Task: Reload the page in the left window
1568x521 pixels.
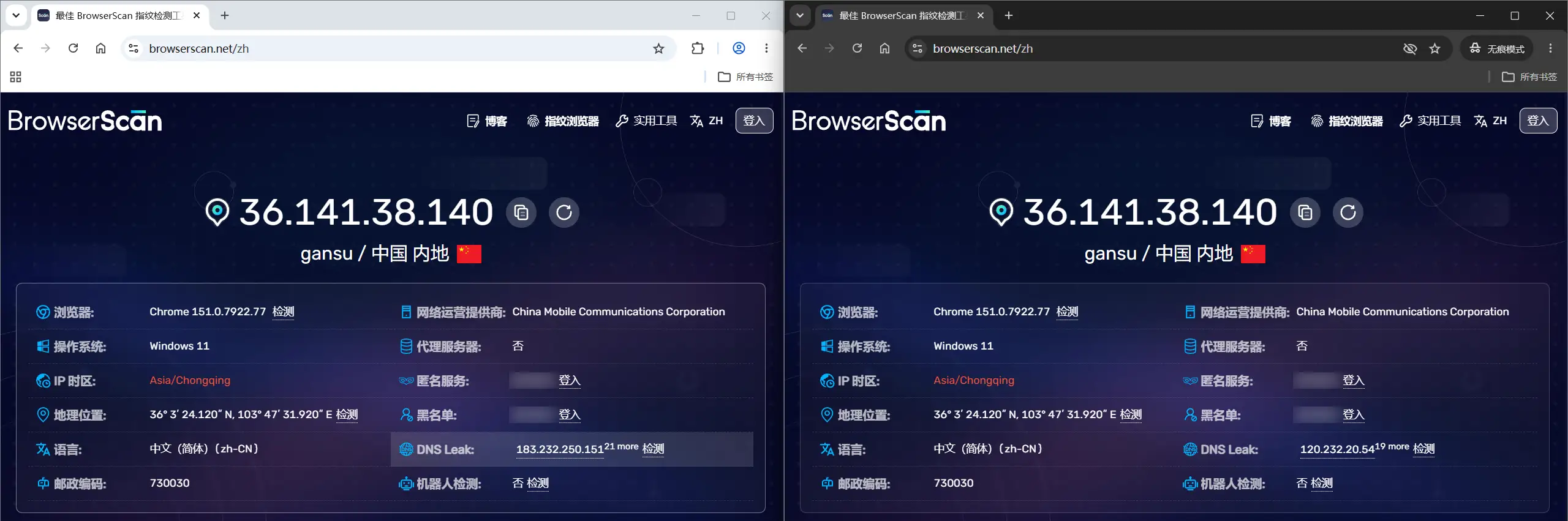Action: tap(73, 48)
